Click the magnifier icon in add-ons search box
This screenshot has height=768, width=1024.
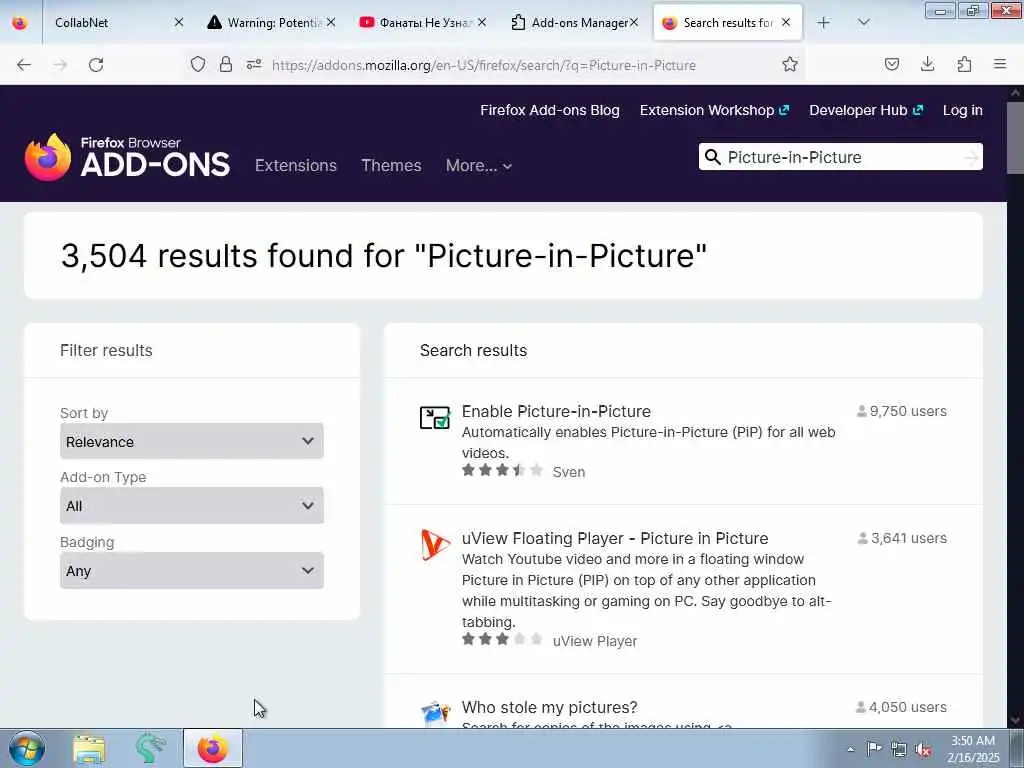click(713, 157)
